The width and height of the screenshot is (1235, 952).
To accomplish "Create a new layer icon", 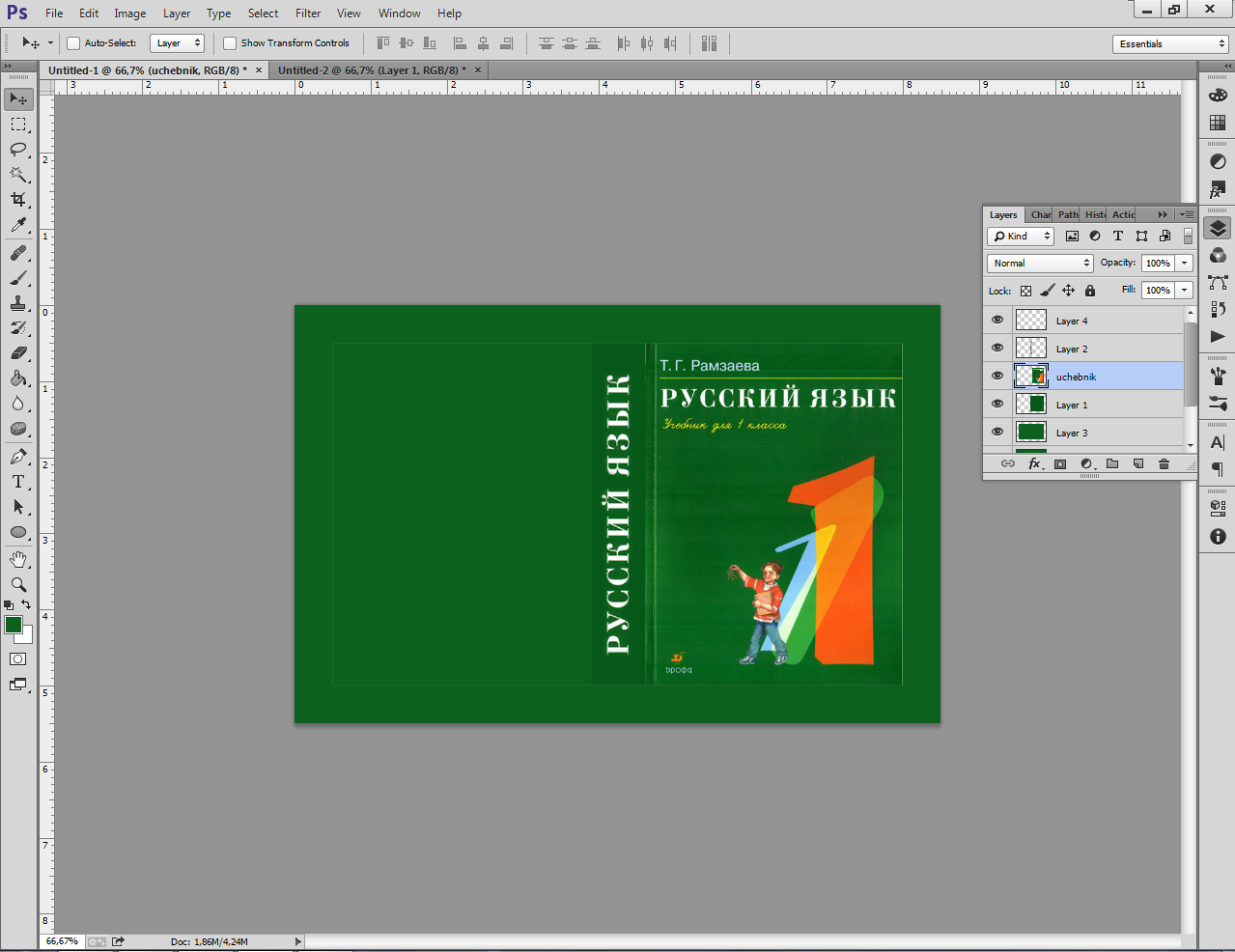I will tap(1138, 464).
